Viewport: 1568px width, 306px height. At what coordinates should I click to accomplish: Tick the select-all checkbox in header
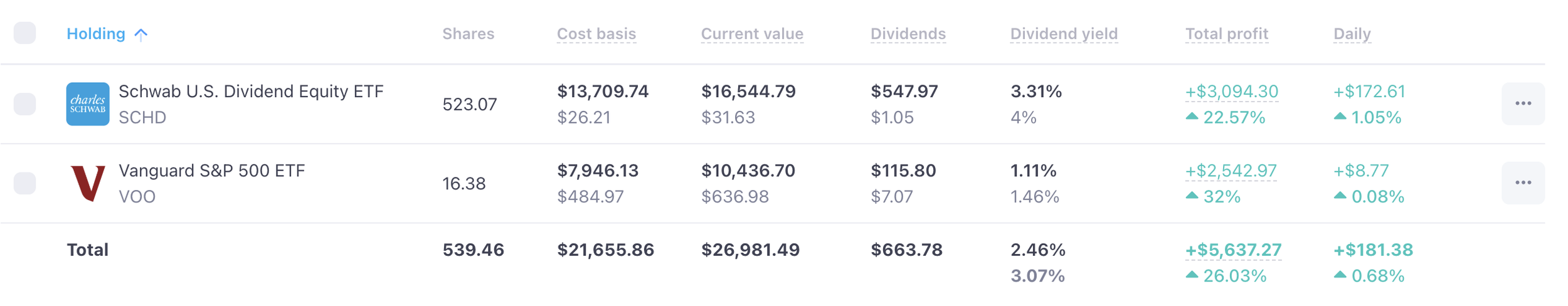tap(25, 33)
